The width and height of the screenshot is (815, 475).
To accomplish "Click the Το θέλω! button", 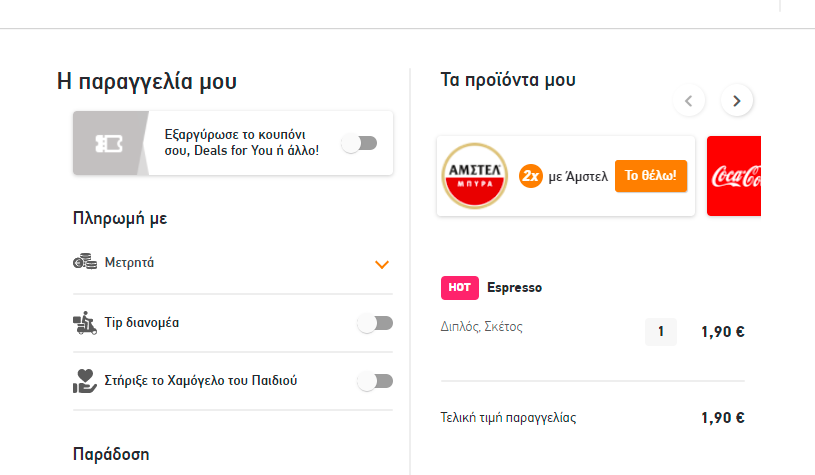I will [651, 176].
